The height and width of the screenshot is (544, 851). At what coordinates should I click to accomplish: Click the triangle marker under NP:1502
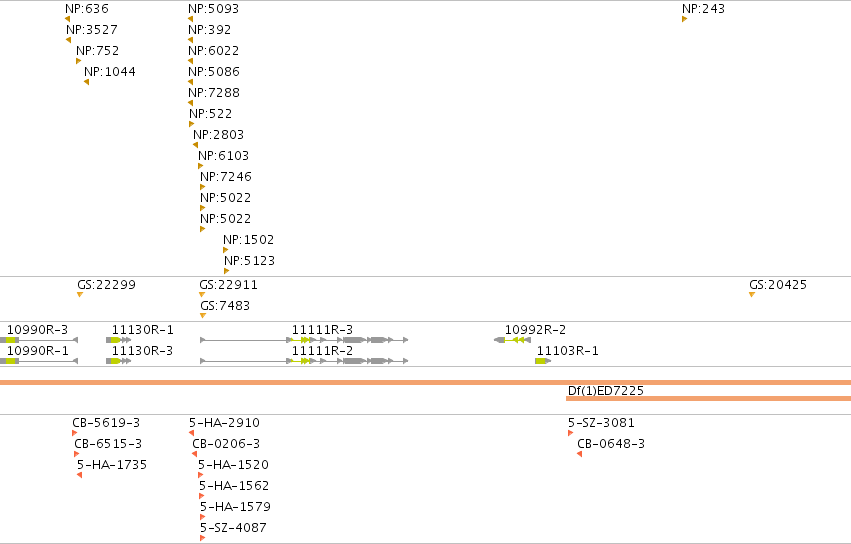[x=226, y=250]
